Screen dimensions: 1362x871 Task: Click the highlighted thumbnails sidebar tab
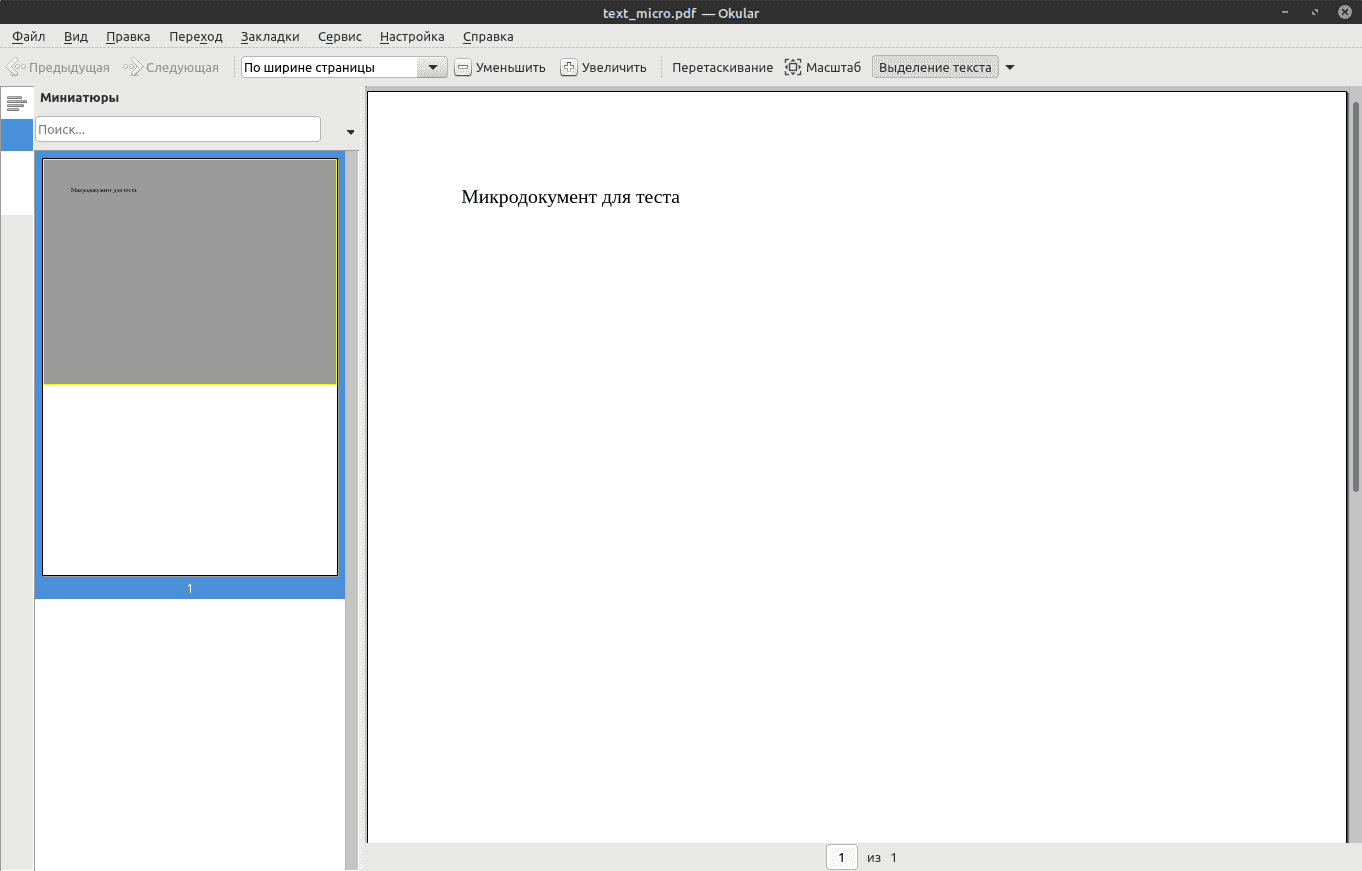[16, 135]
